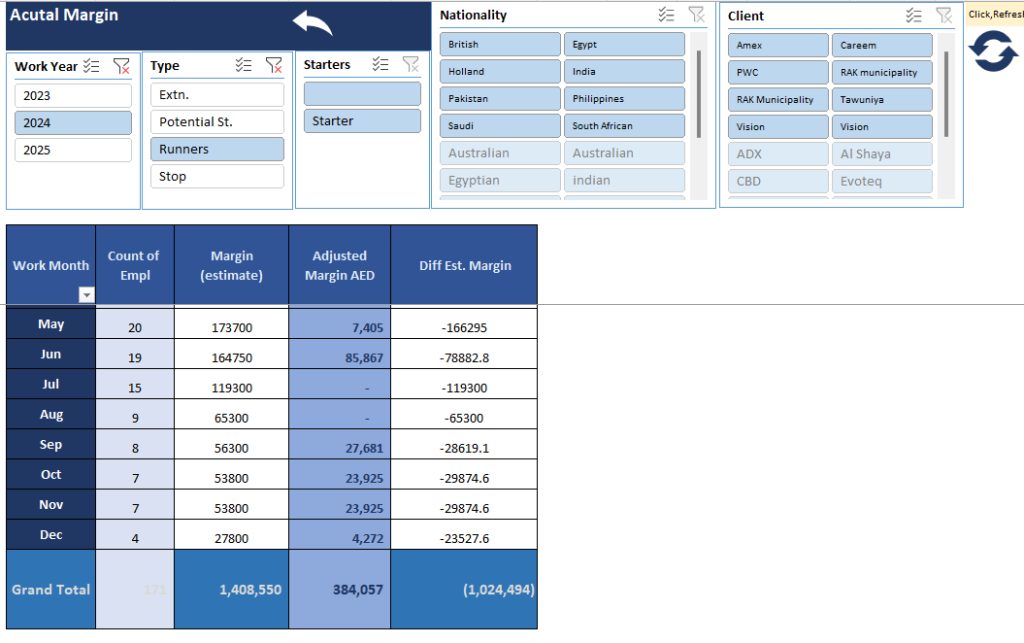Open Work Month filter dropdown

(86, 295)
